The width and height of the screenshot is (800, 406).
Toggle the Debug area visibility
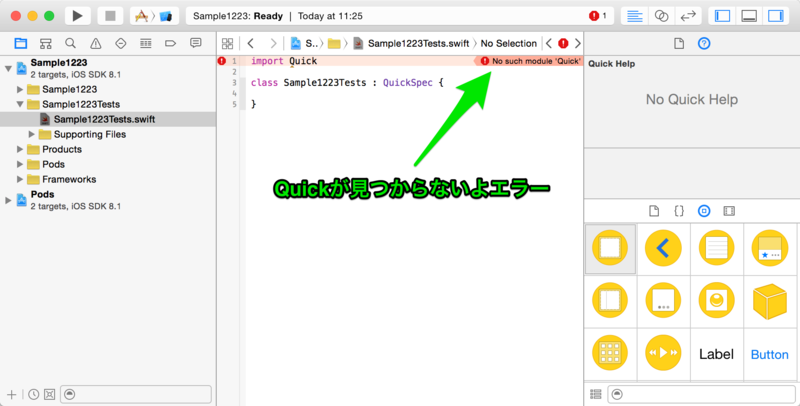pos(749,16)
